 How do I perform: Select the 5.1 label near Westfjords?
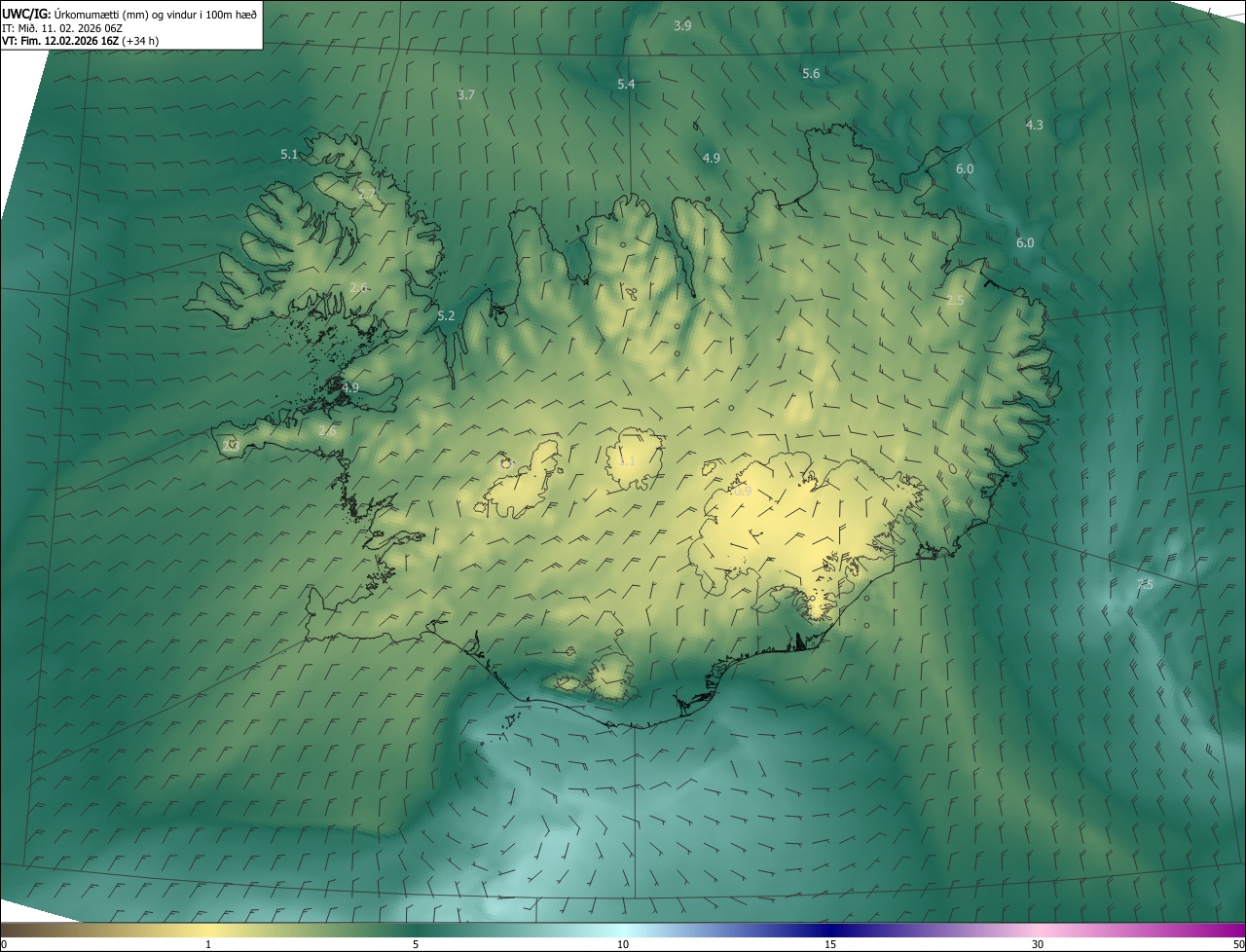pos(289,155)
